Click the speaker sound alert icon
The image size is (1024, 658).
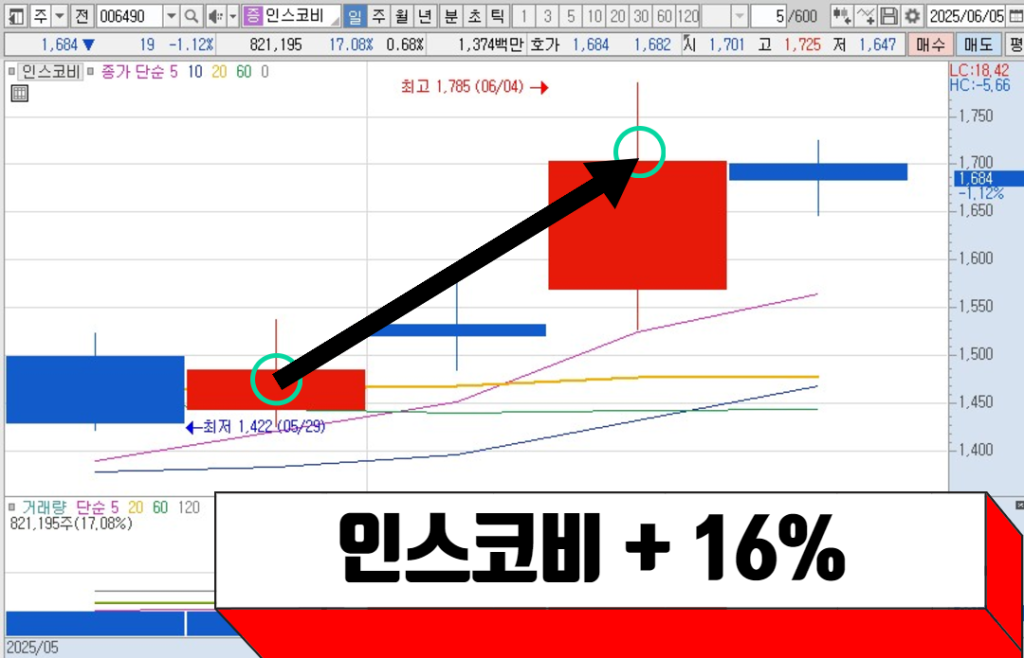pyautogui.click(x=215, y=15)
